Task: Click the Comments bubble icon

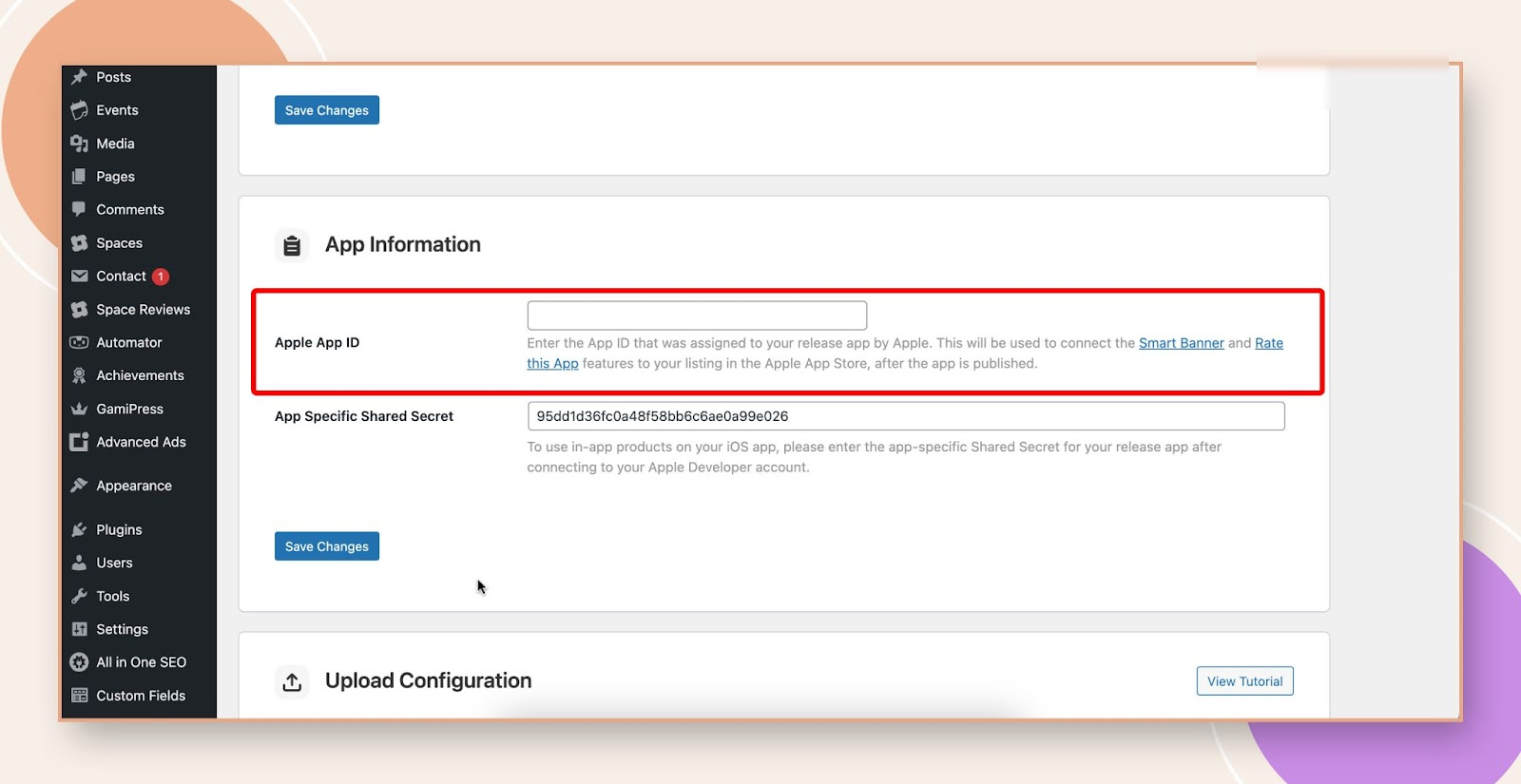Action: click(79, 210)
